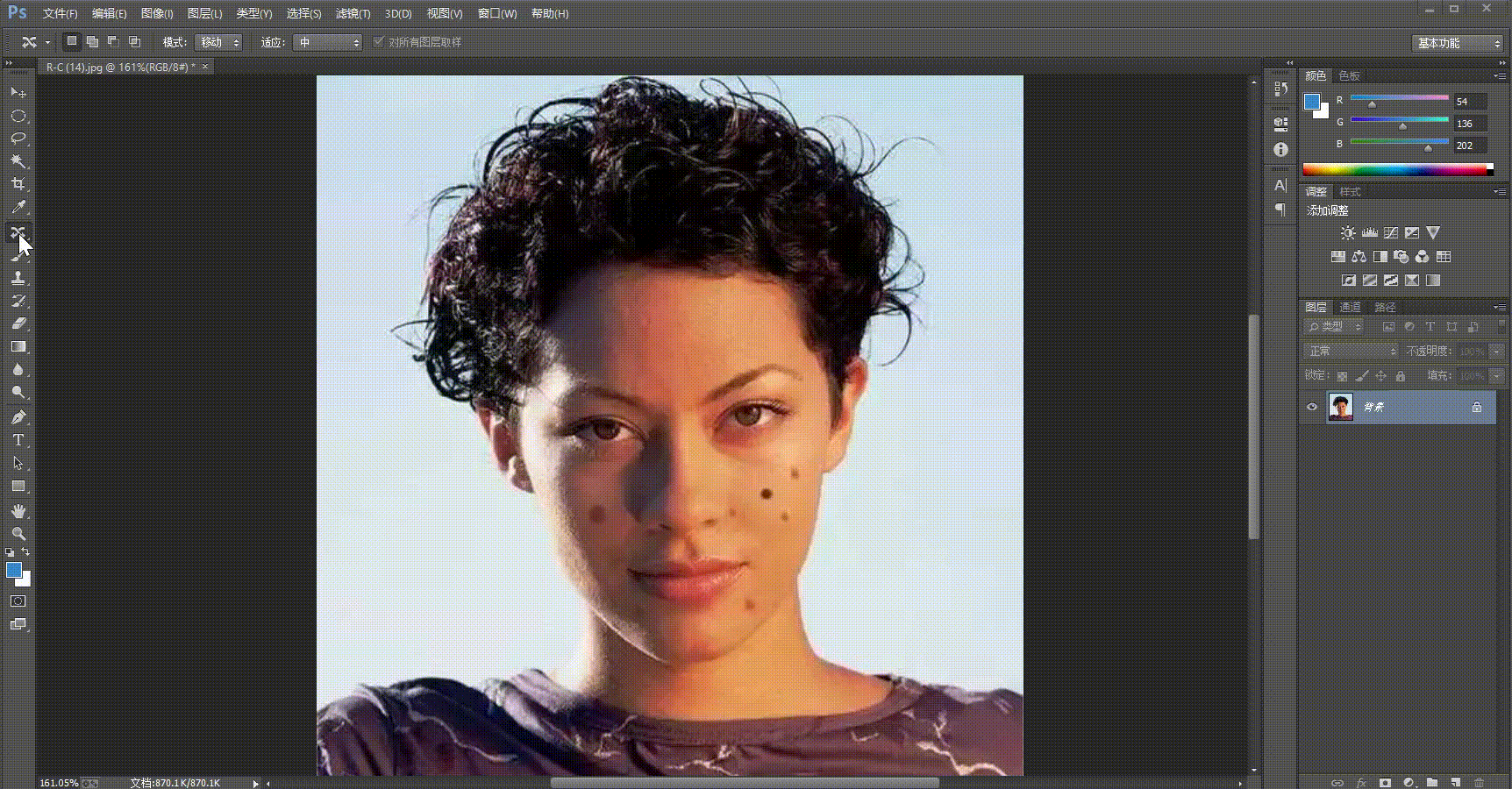Select the Background layer thumbnail
This screenshot has width=1512, height=789.
click(x=1341, y=407)
